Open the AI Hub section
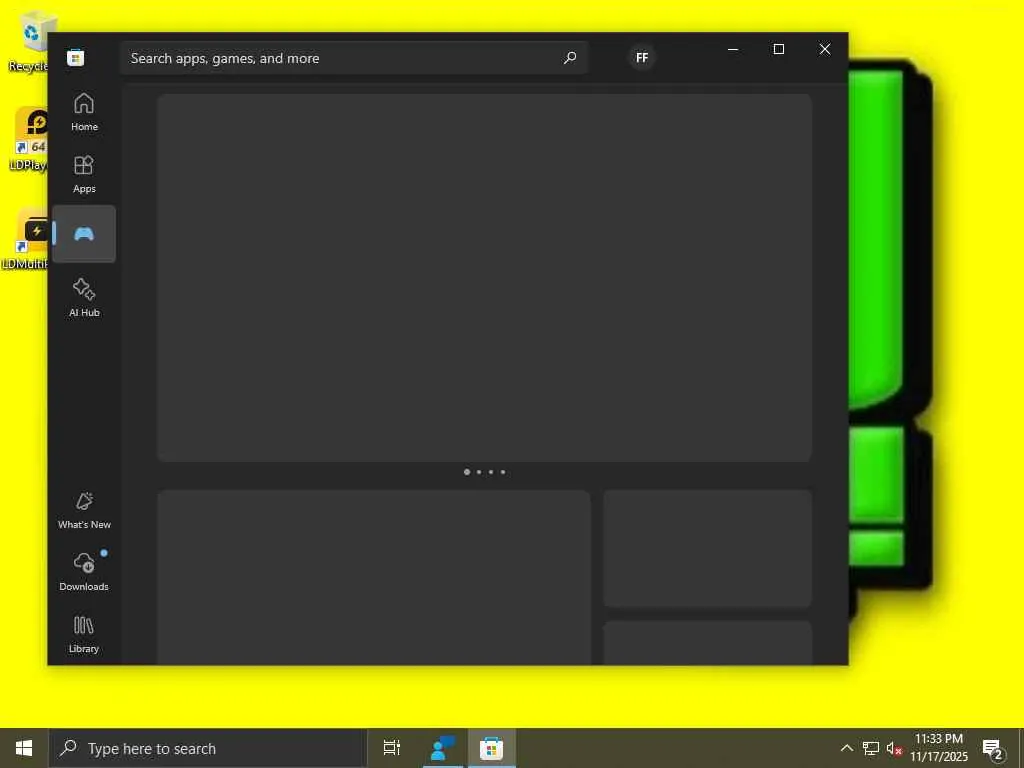Screen dimensions: 1024x768 [x=84, y=298]
